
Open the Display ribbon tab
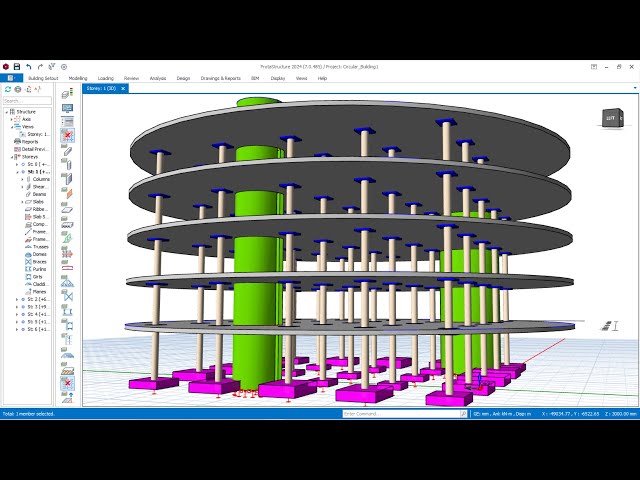pyautogui.click(x=278, y=78)
